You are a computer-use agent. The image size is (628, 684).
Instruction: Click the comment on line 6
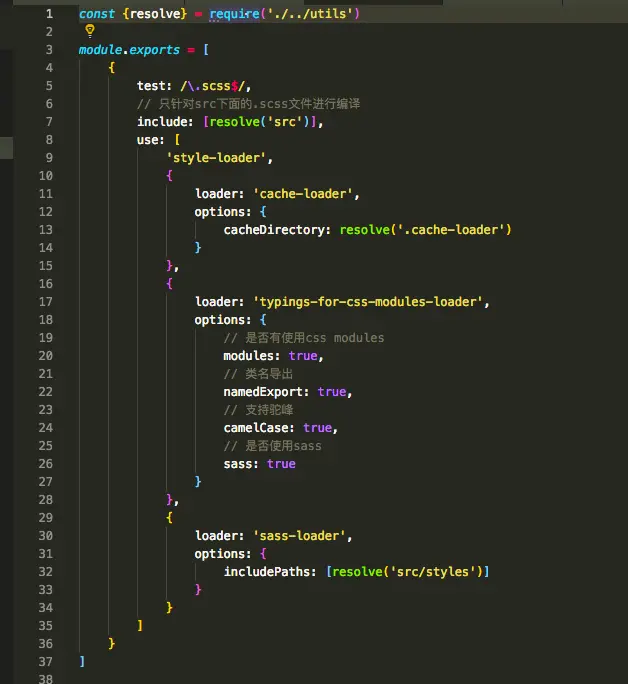tap(249, 104)
